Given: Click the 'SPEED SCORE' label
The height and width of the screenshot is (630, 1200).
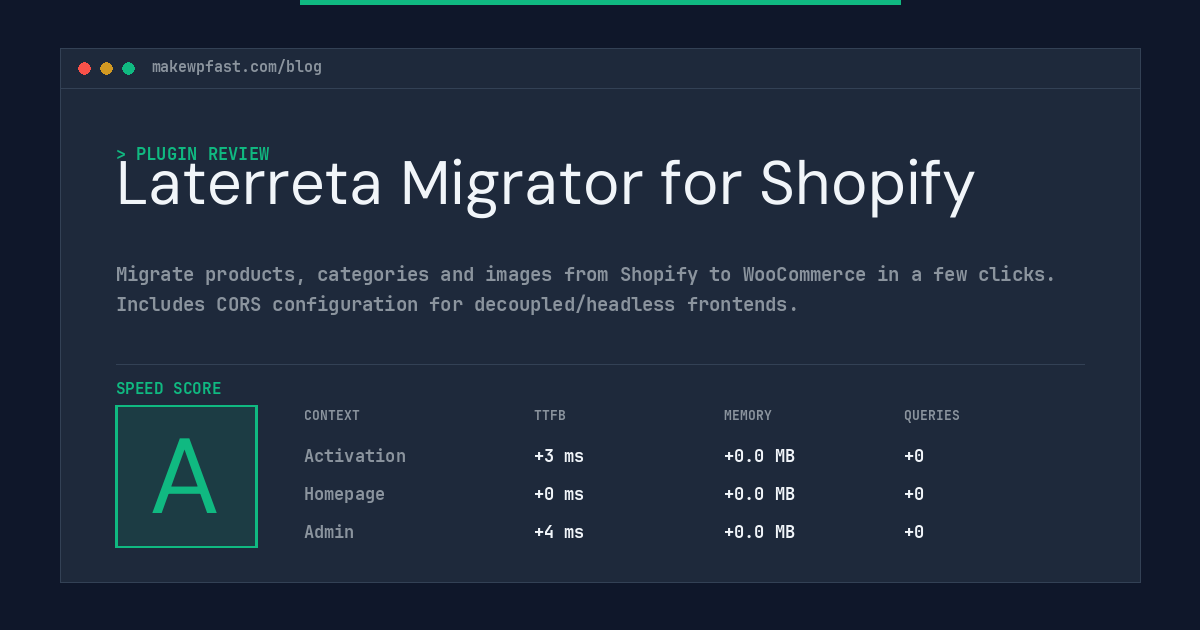Looking at the screenshot, I should (169, 388).
